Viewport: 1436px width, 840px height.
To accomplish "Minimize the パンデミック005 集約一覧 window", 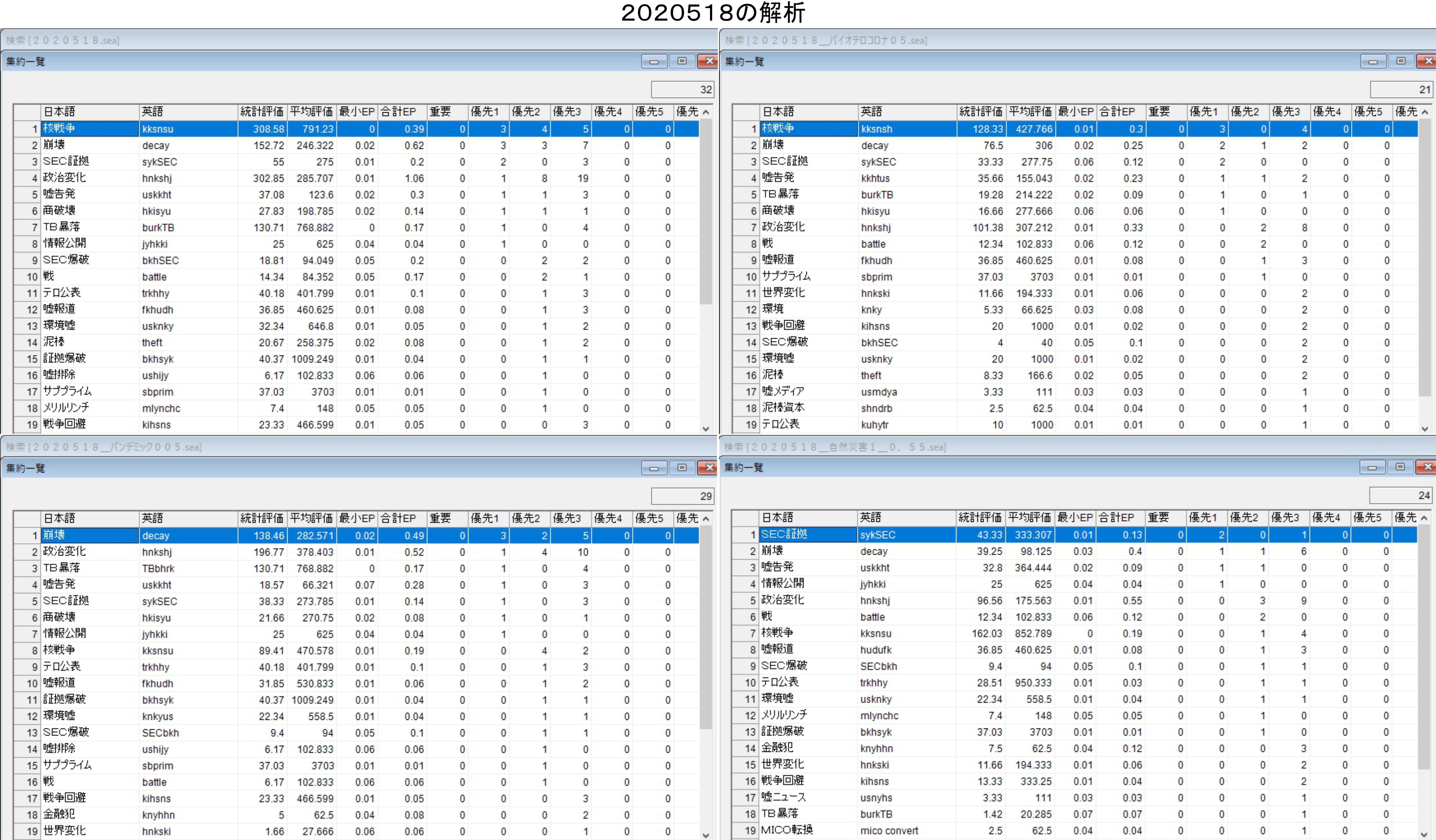I will [654, 468].
